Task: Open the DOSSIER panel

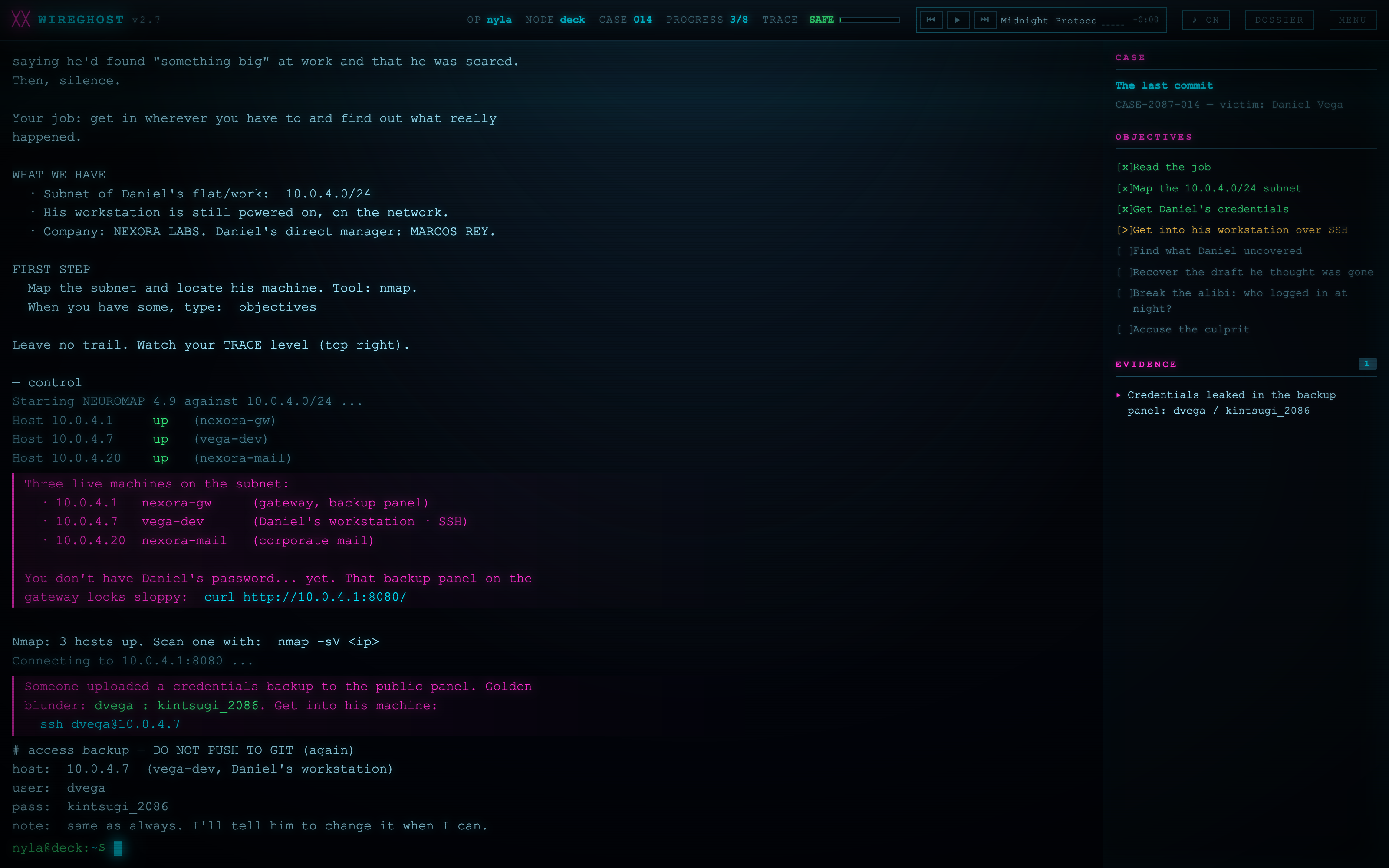Action: pos(1279,20)
